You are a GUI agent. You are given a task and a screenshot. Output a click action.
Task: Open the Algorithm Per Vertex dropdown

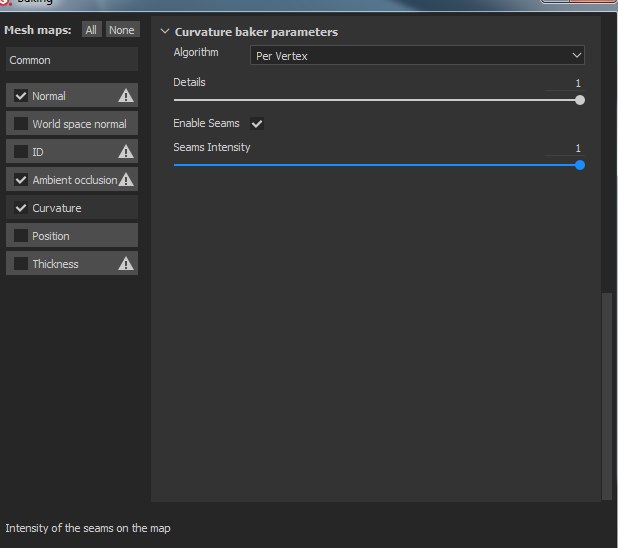(417, 55)
